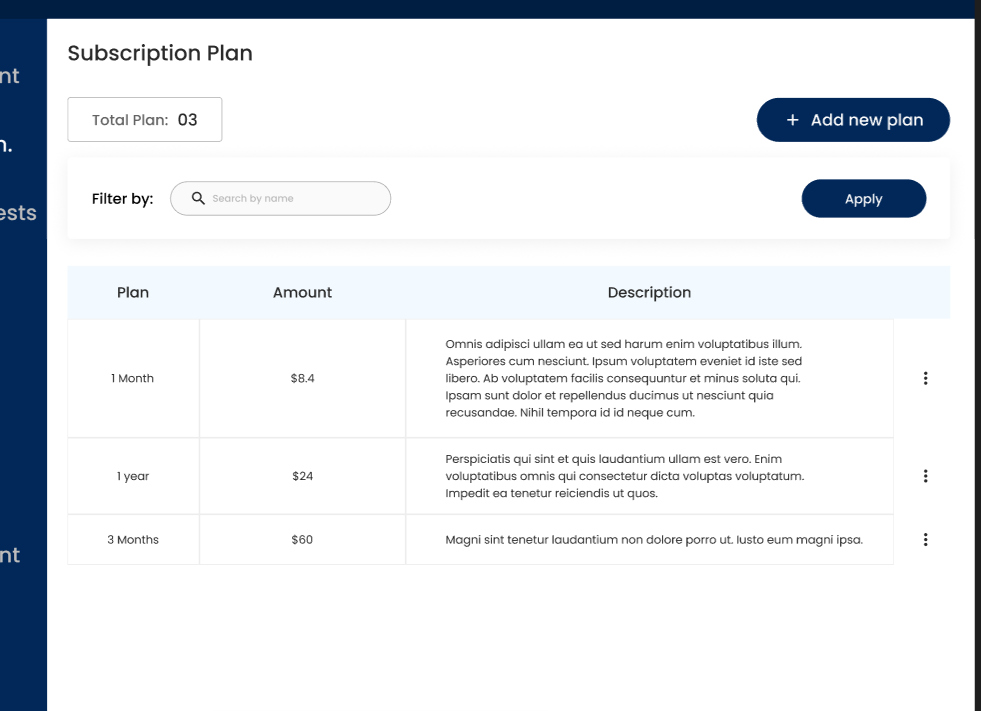Show more actions for 3 Months plan
The image size is (981, 711).
pyautogui.click(x=925, y=540)
